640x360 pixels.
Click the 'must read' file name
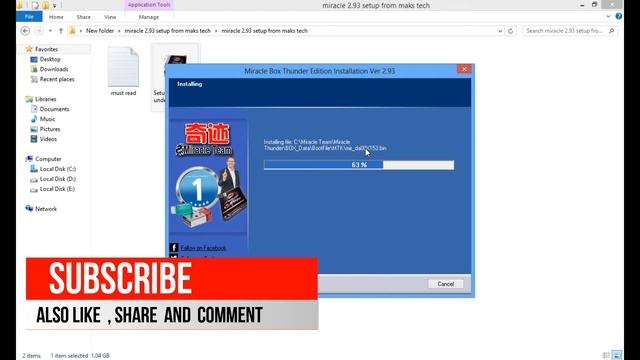coord(123,93)
